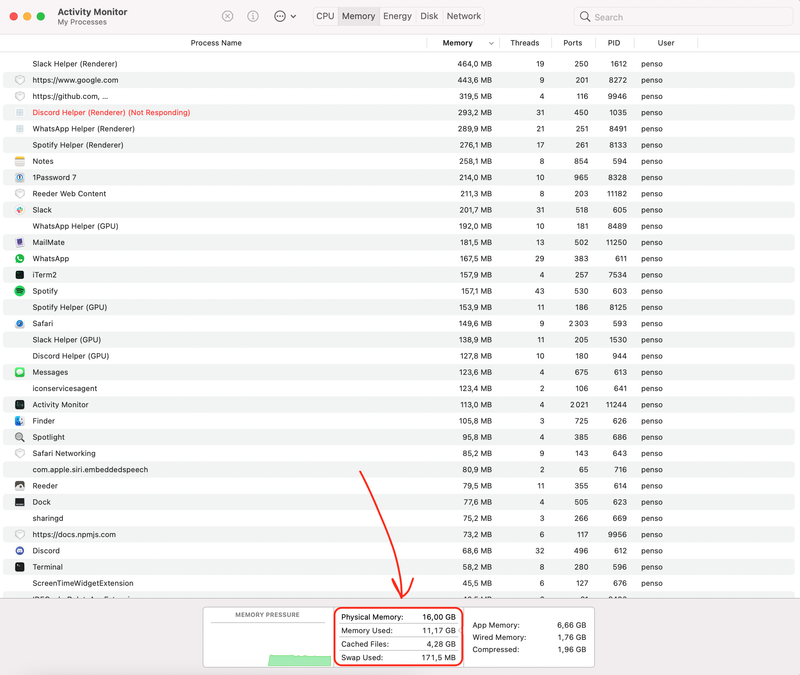
Task: Select the com.apple.siri.embeddedspeech process name
Action: [x=90, y=469]
